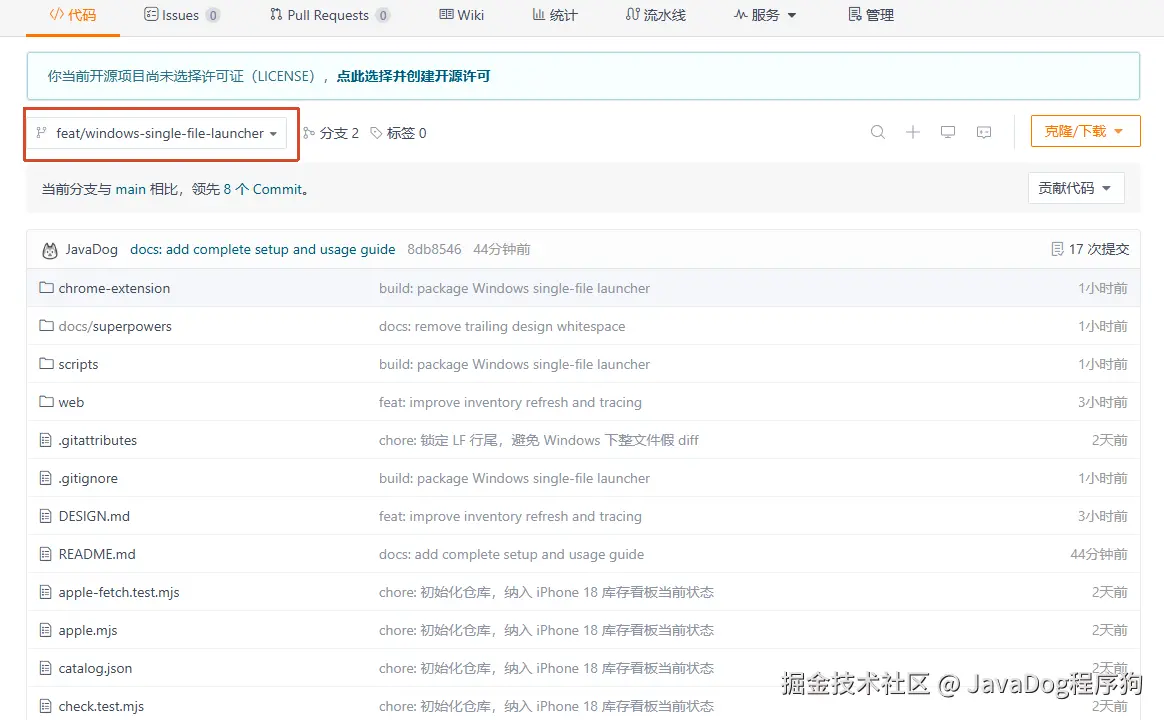Open the .gitignore file
The height and width of the screenshot is (720, 1164).
tap(88, 478)
